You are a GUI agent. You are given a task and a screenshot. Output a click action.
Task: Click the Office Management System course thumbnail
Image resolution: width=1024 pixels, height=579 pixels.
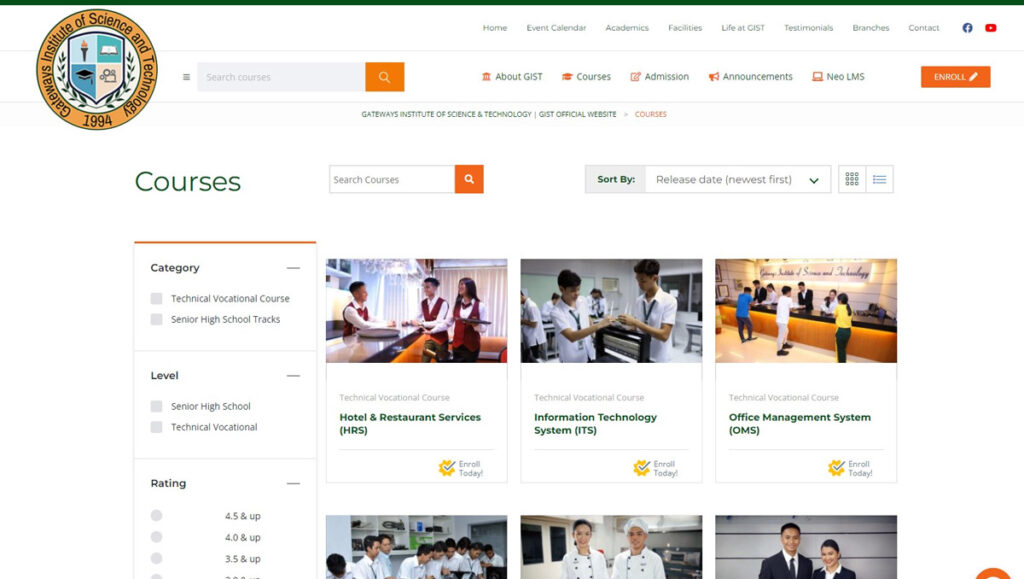coord(805,311)
